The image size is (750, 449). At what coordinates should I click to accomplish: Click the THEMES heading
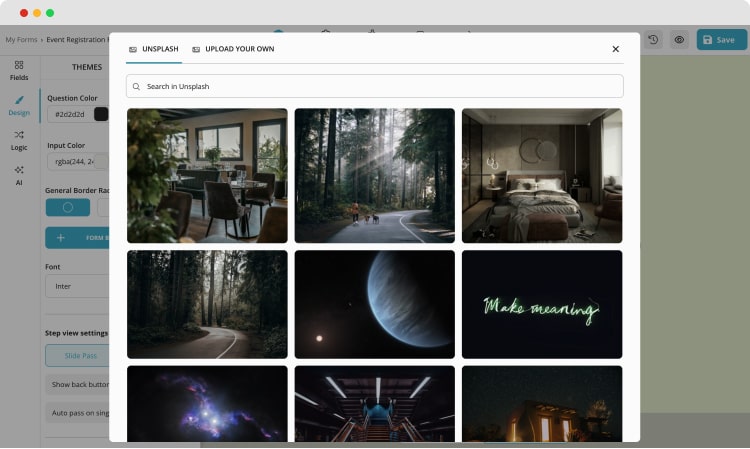pos(87,67)
